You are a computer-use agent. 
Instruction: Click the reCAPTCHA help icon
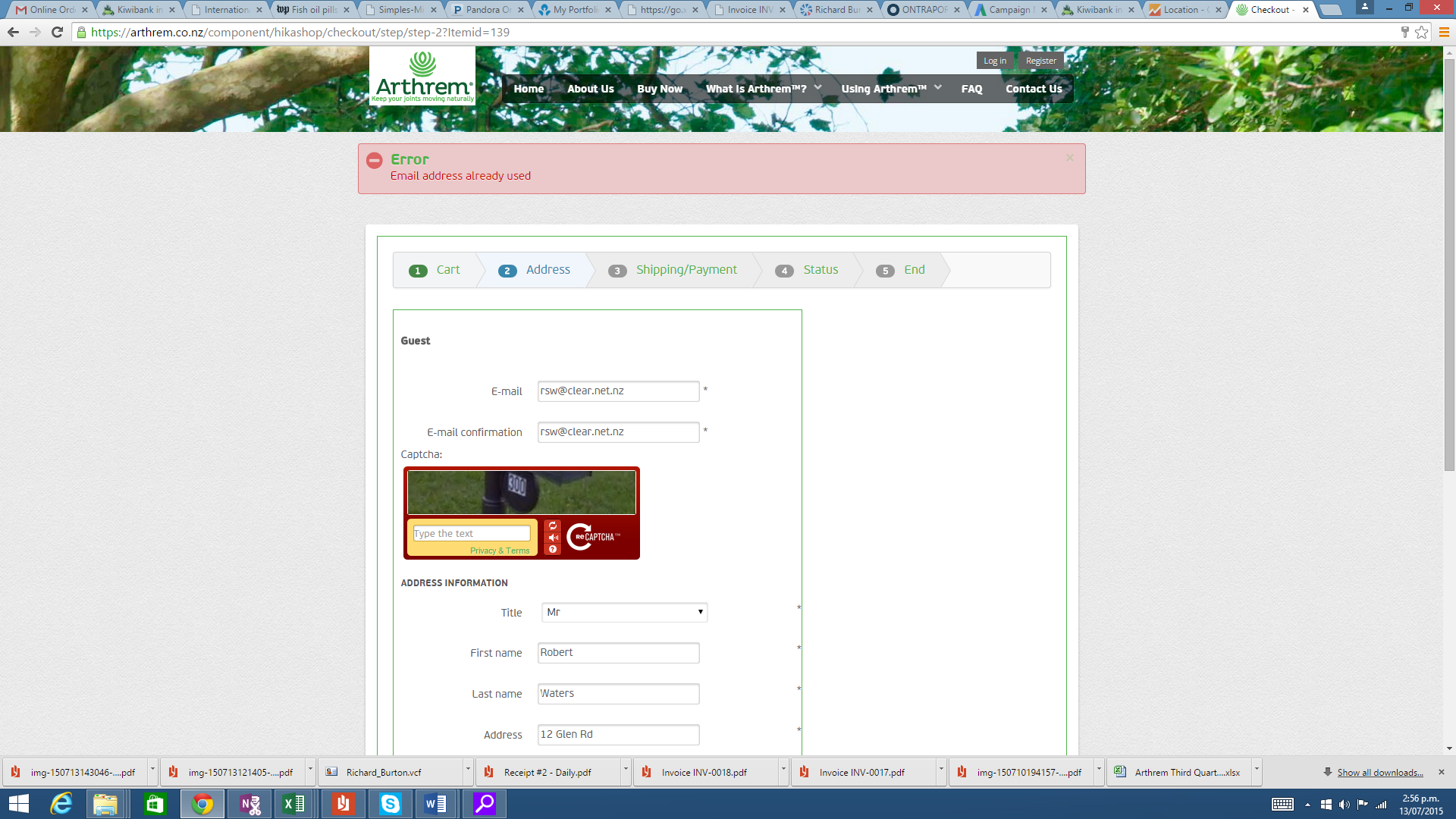tap(553, 549)
